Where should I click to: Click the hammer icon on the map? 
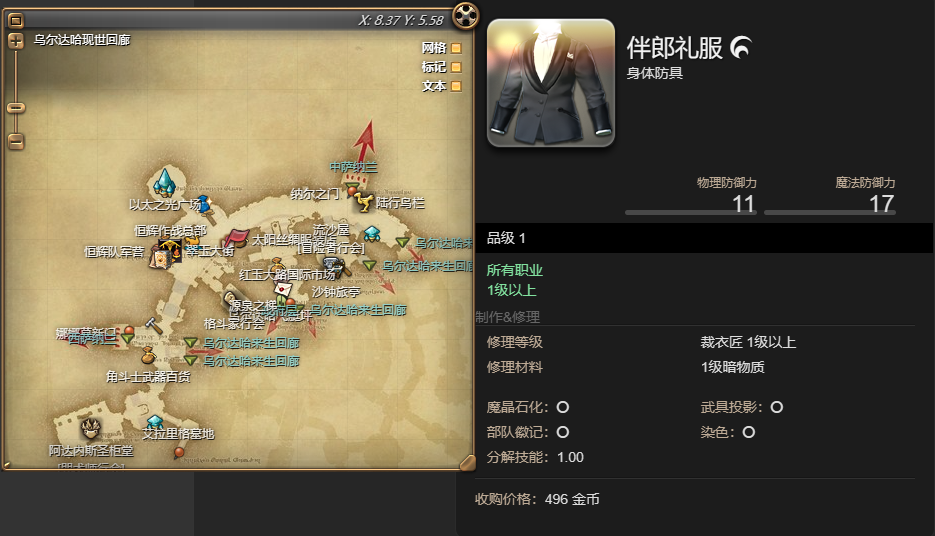point(154,326)
